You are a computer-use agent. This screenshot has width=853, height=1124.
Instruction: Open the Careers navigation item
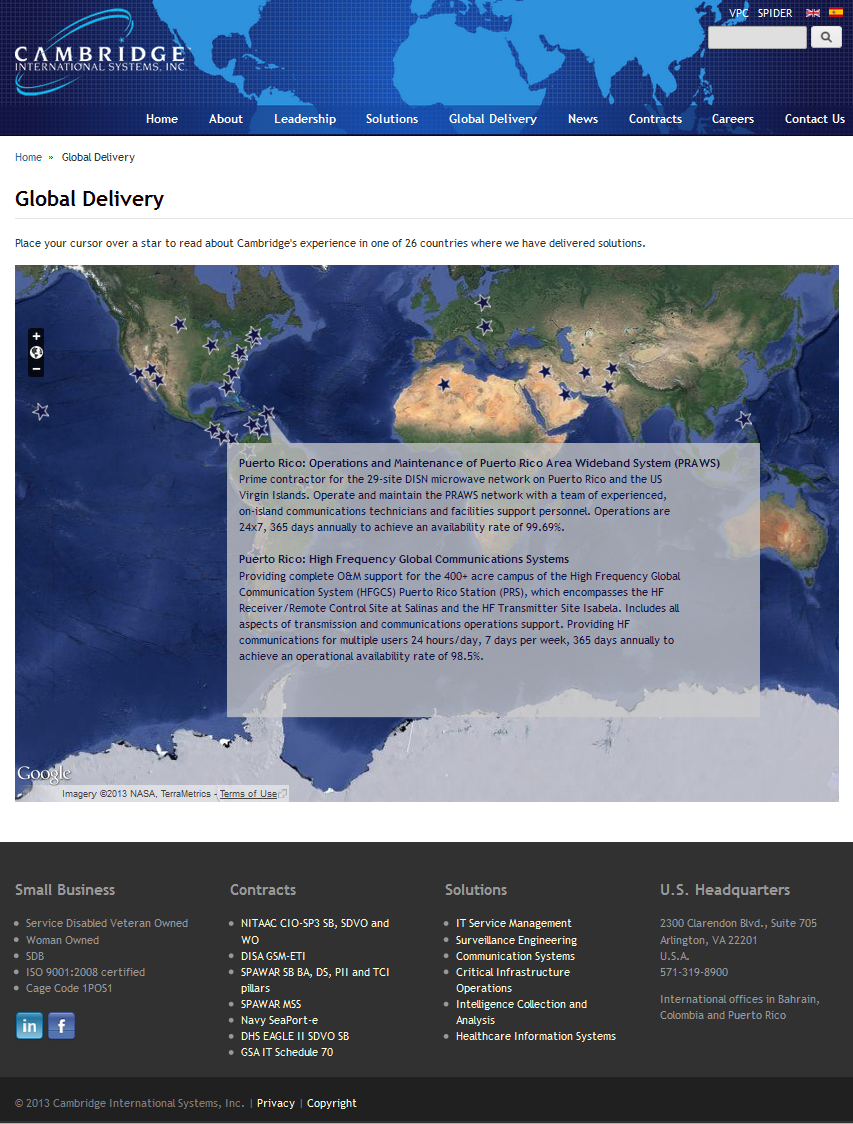[x=733, y=119]
